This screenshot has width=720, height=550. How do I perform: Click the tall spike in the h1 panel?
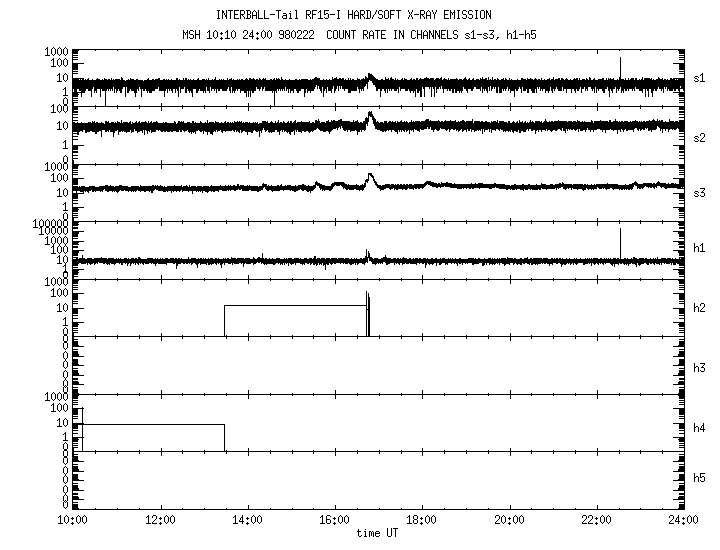pyautogui.click(x=620, y=242)
